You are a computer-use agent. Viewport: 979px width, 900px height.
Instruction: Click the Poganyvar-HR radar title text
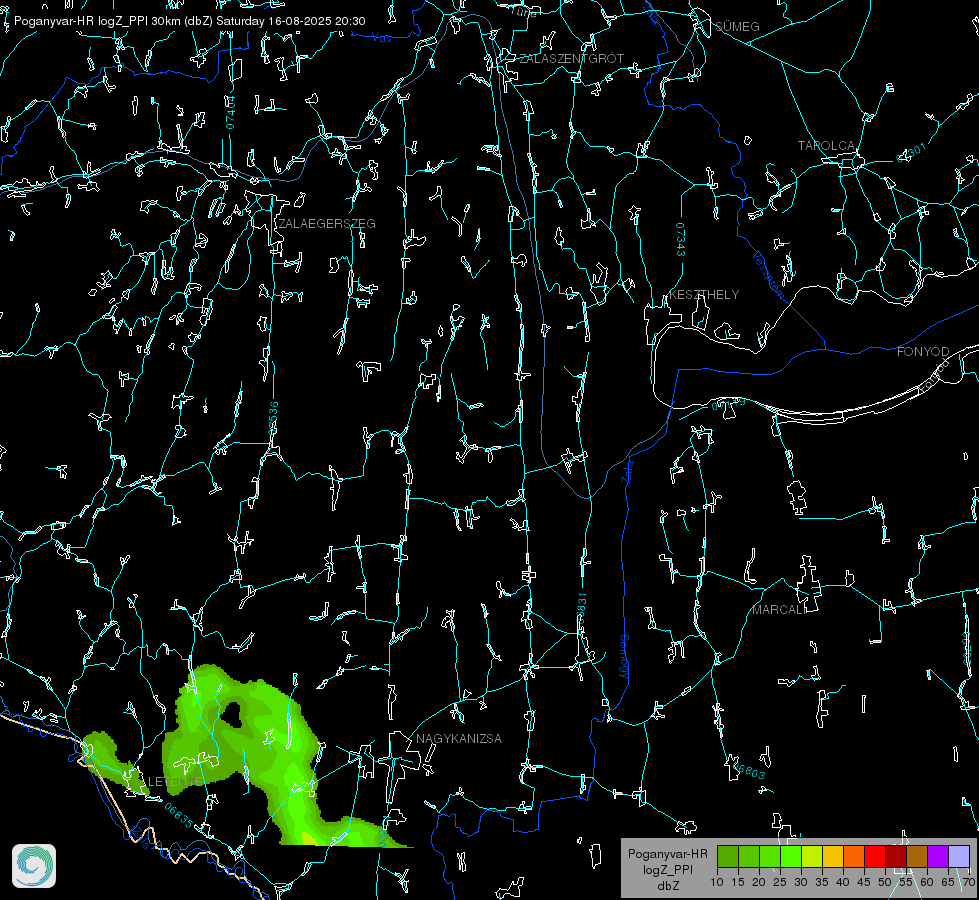pos(189,21)
